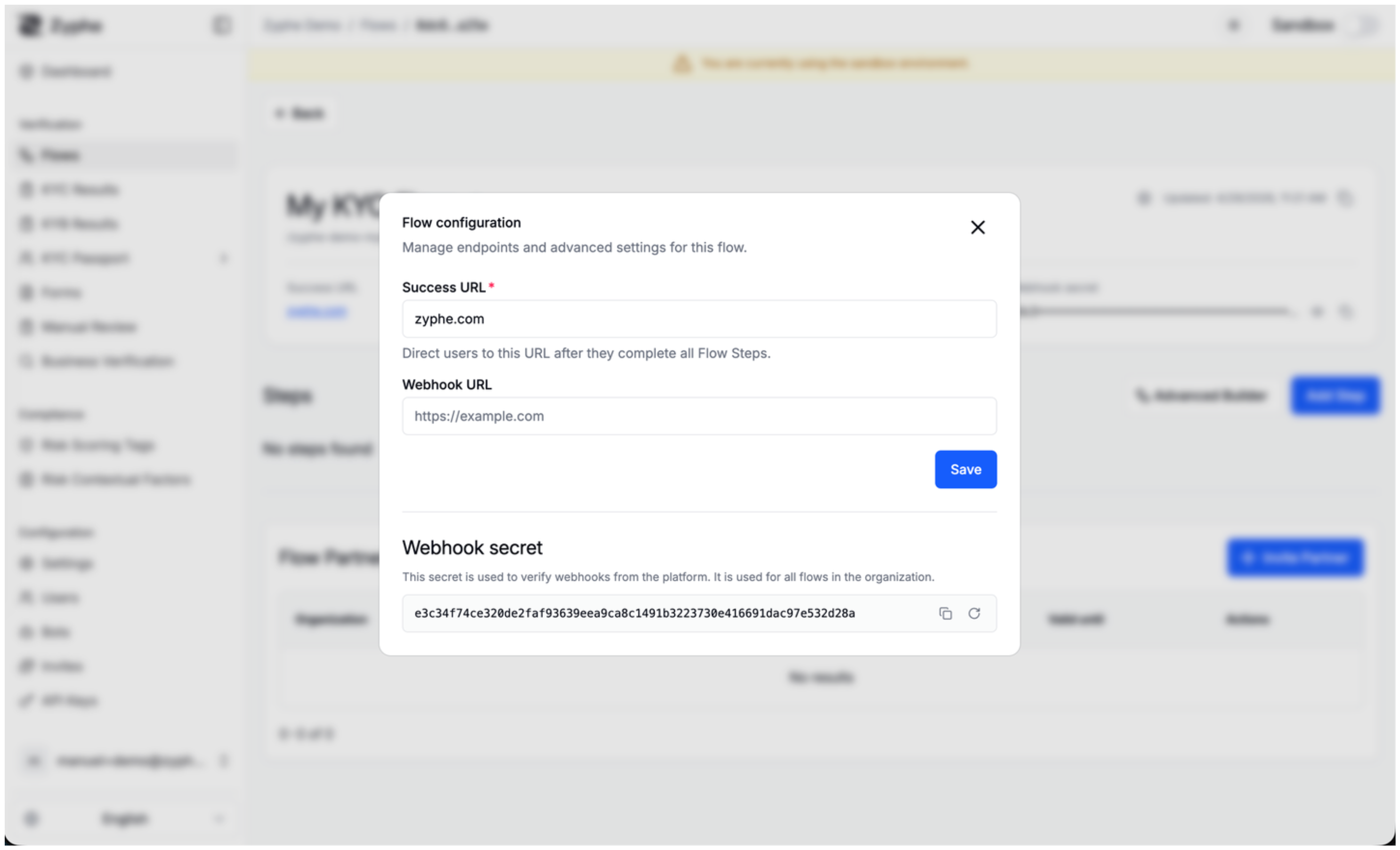The image size is (1400, 850).
Task: Click the Success URL input field
Action: click(699, 319)
